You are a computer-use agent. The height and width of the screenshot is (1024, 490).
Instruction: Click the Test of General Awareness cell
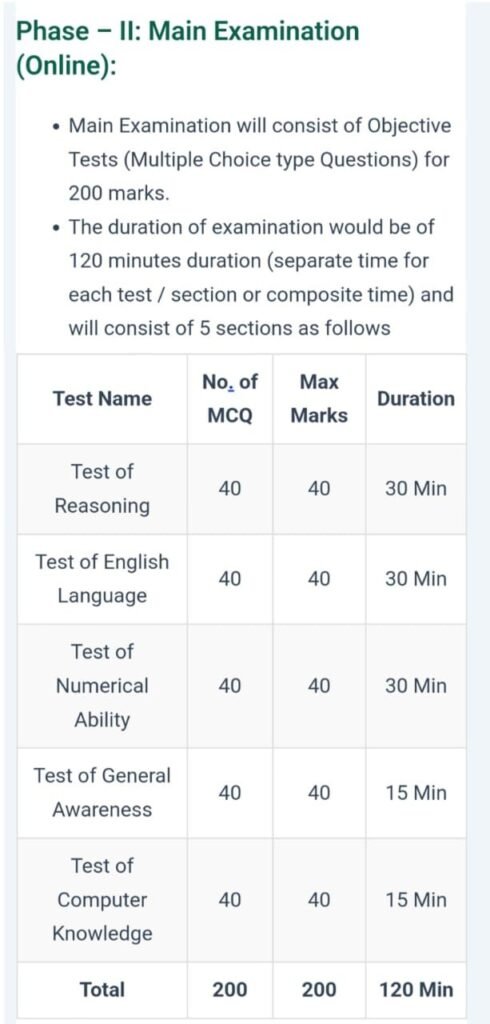pos(102,793)
